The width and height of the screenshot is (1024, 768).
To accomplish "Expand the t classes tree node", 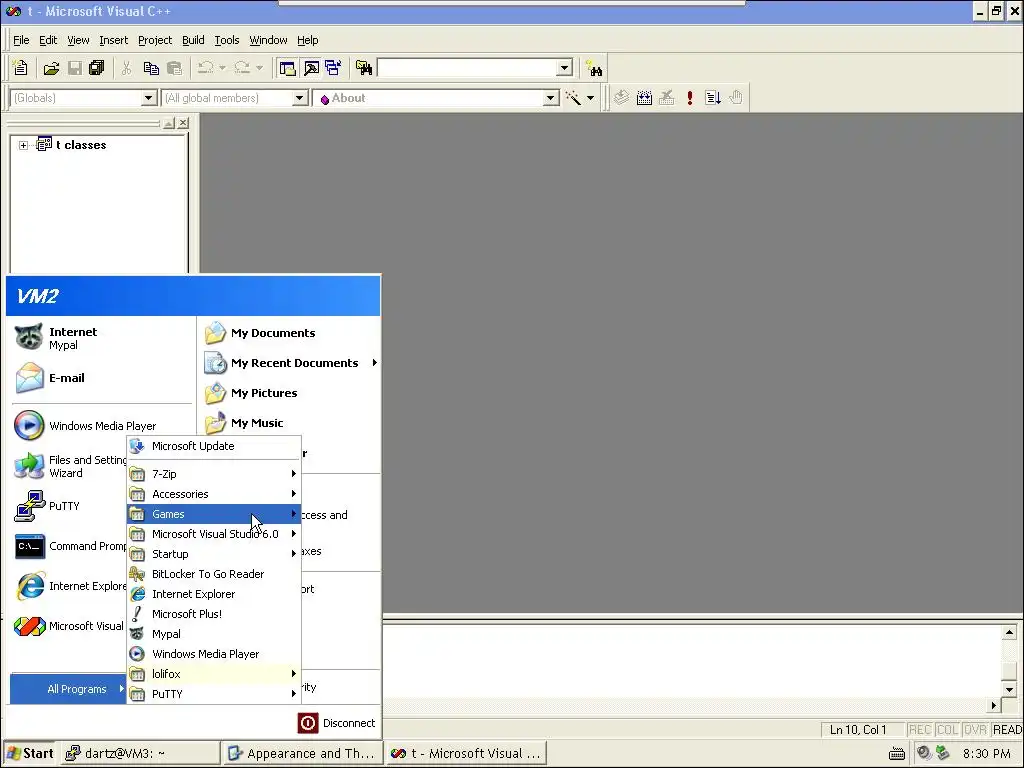I will [x=24, y=145].
